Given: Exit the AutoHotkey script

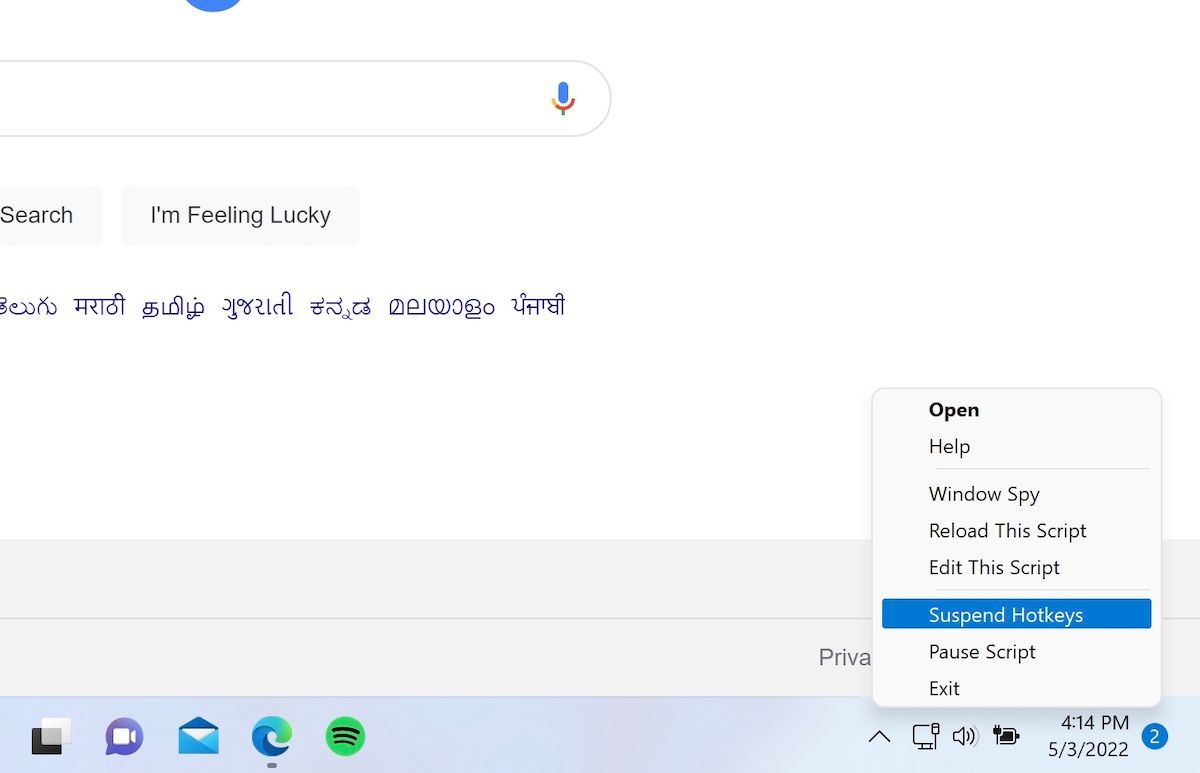Looking at the screenshot, I should click(944, 688).
